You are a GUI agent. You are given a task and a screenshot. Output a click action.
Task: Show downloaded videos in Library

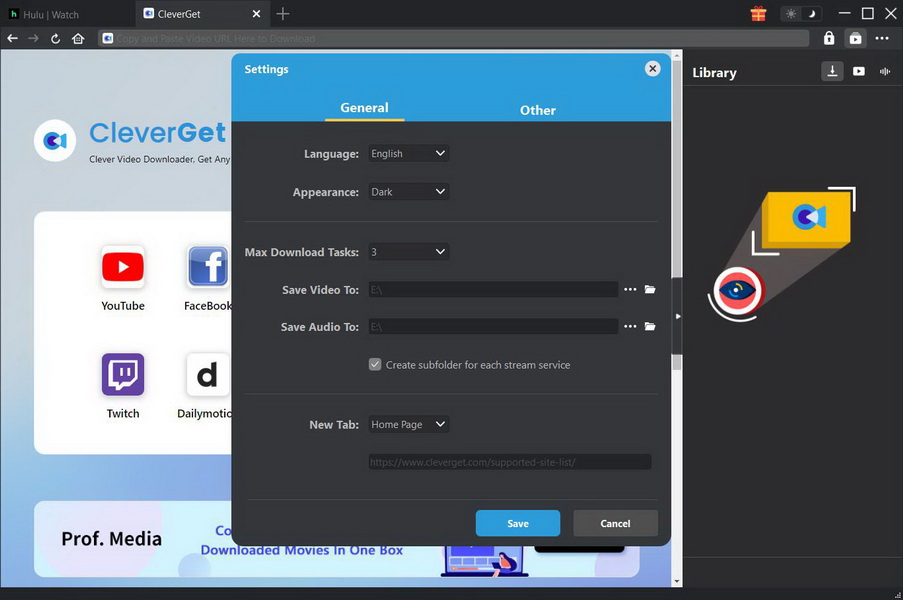(858, 71)
